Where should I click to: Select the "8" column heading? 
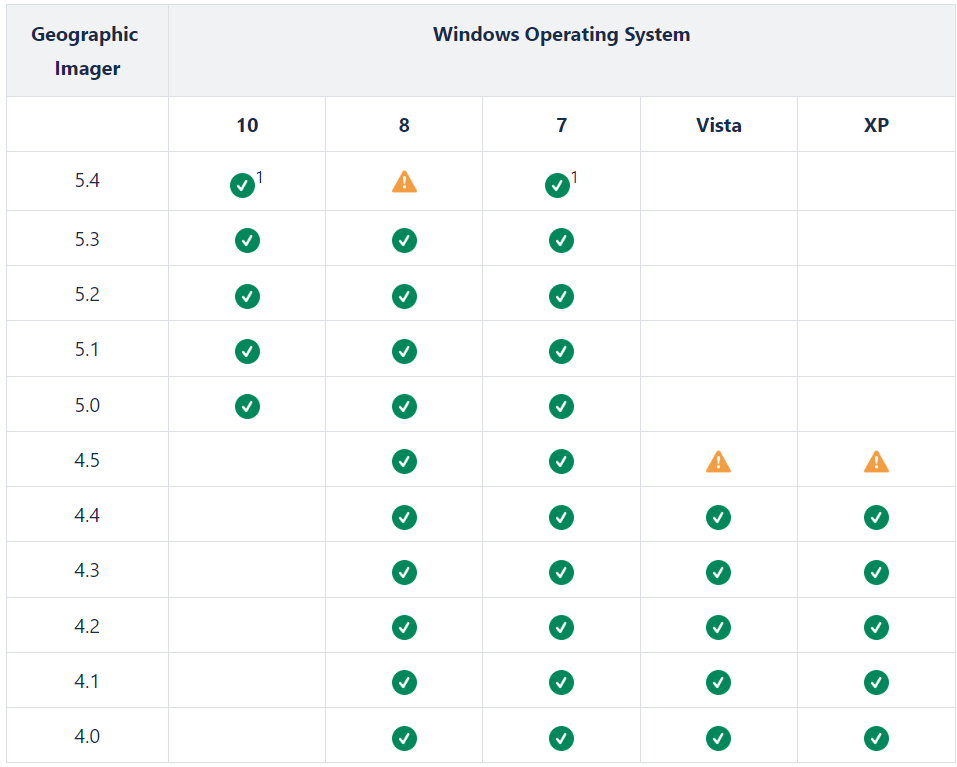tap(404, 125)
